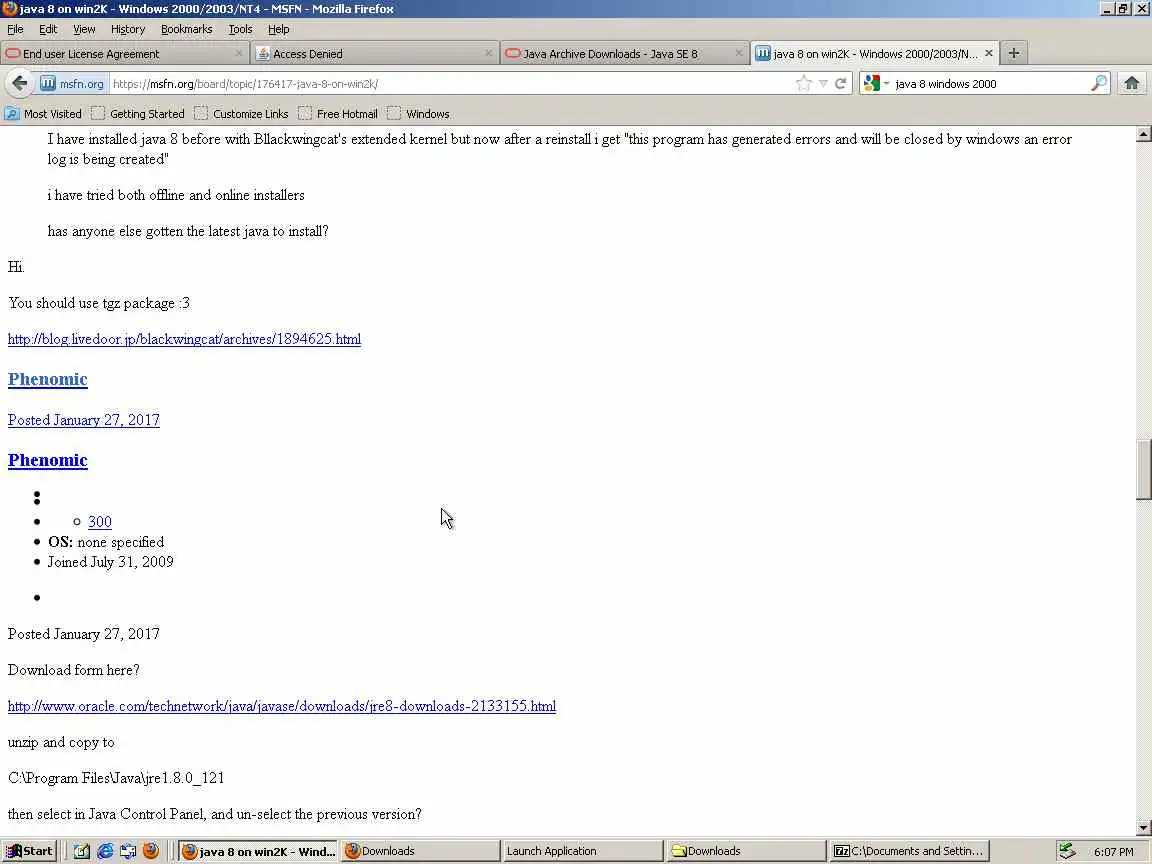Open the Windows bookmark
1152x864 pixels.
pos(418,114)
